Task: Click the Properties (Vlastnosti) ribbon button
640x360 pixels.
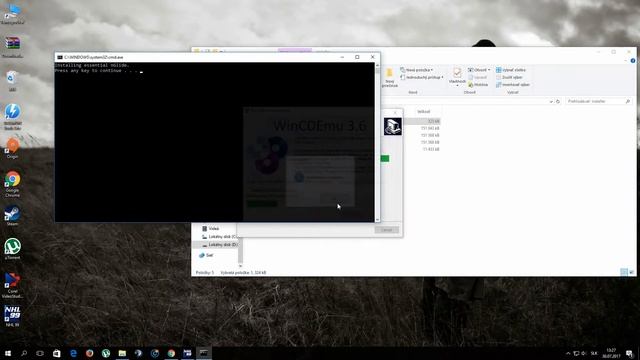Action: click(x=457, y=77)
